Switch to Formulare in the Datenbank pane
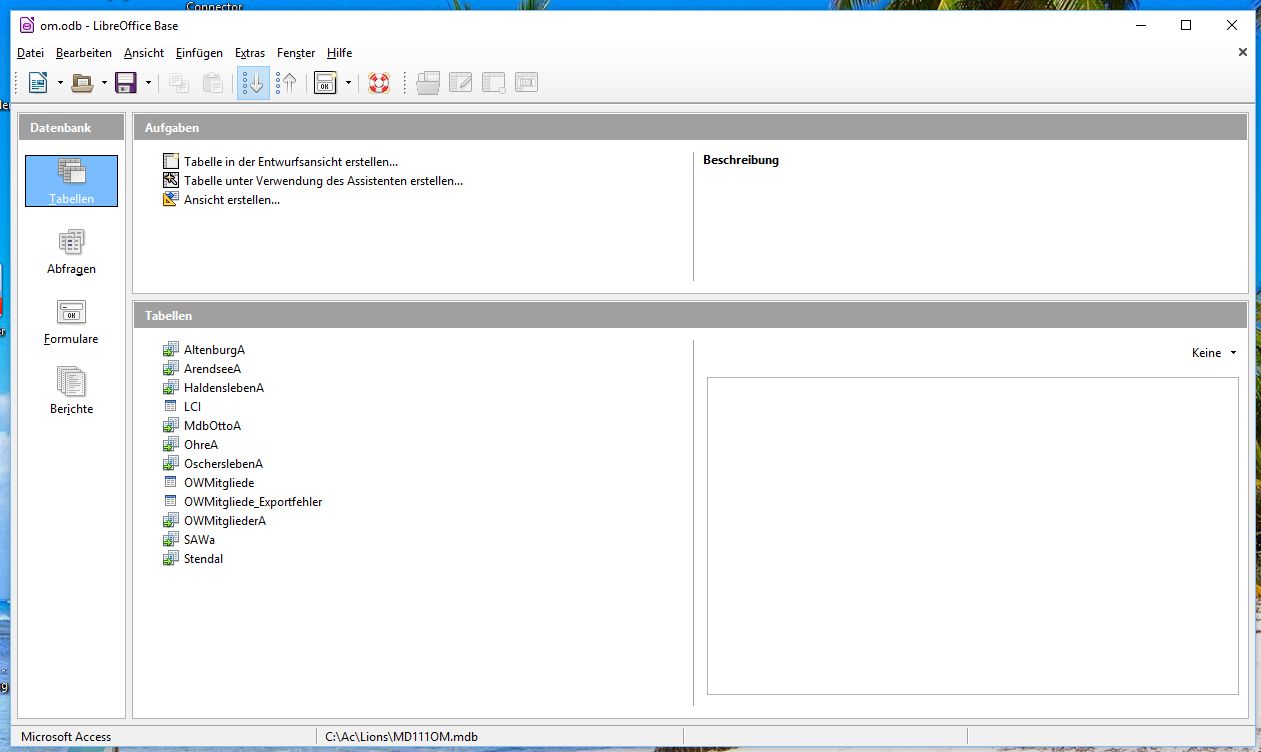This screenshot has width=1261, height=752. pyautogui.click(x=71, y=321)
